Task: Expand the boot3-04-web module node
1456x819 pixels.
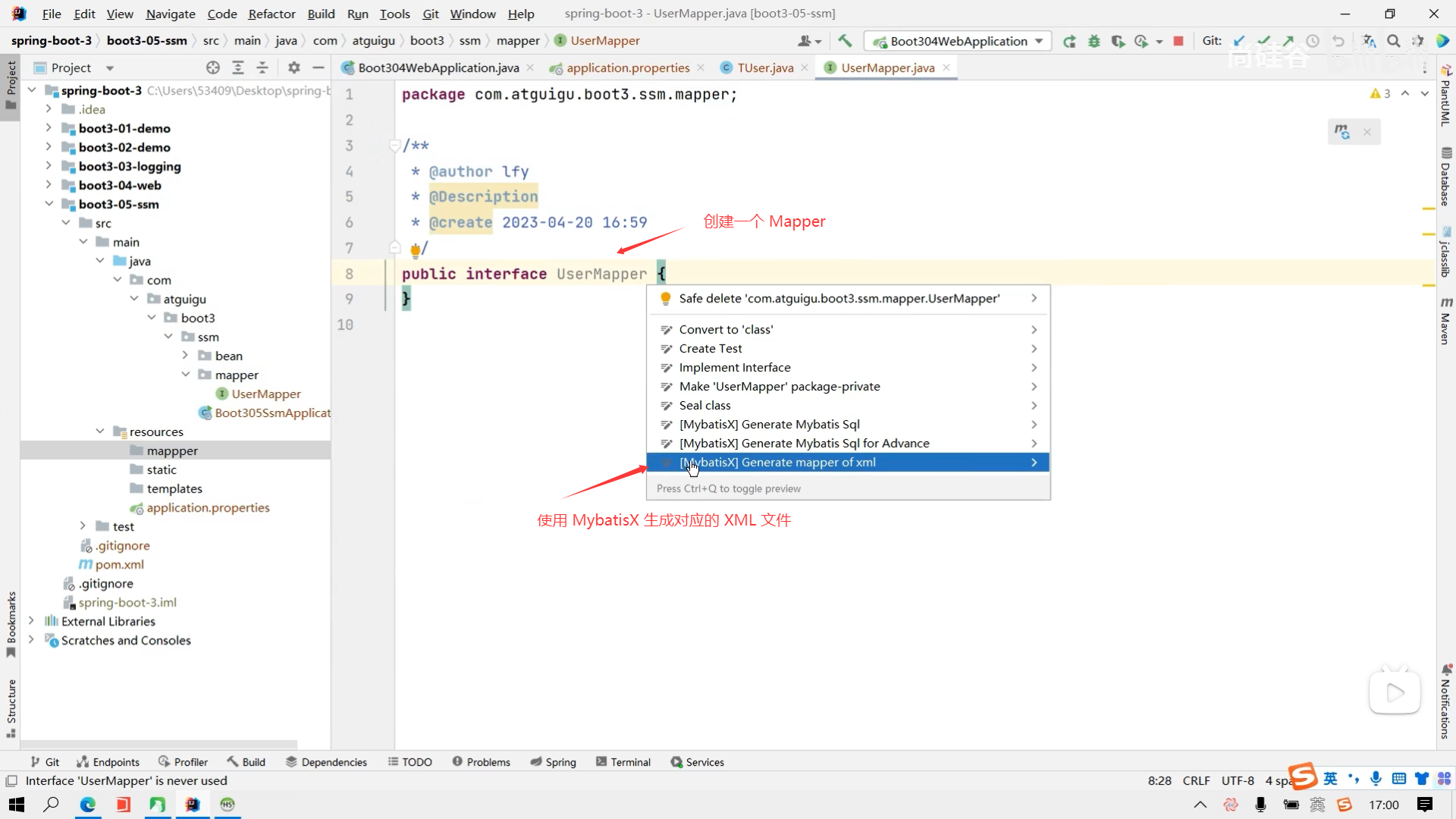Action: [49, 185]
